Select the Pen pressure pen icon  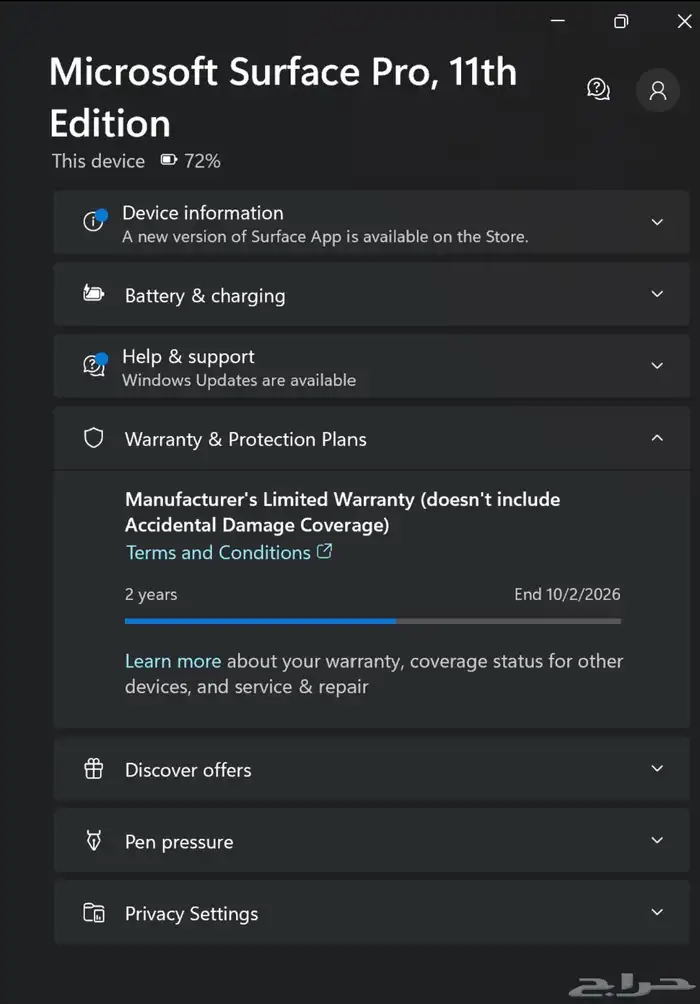coord(93,841)
